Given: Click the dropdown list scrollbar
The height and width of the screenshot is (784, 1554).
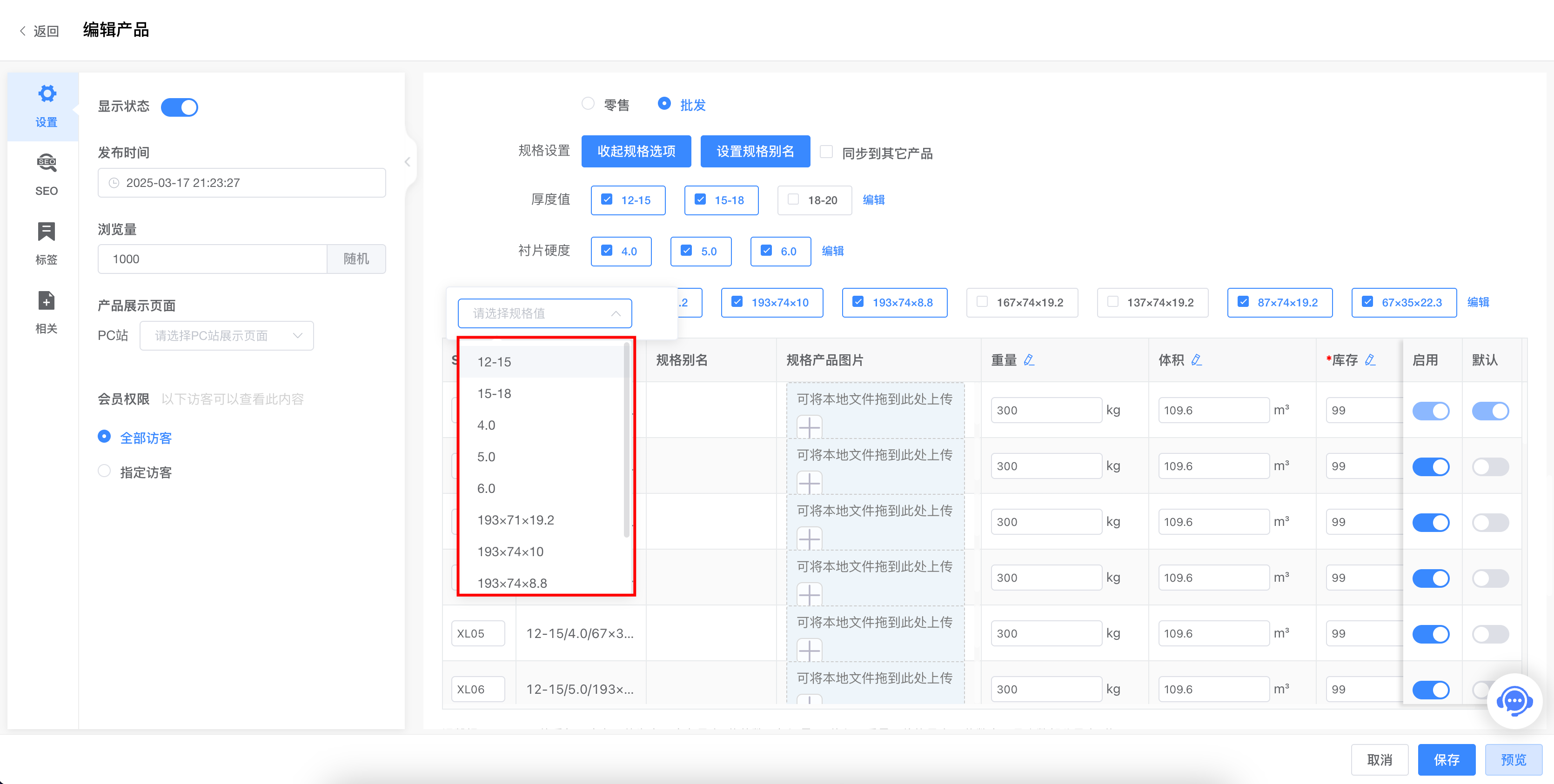Looking at the screenshot, I should click(626, 439).
